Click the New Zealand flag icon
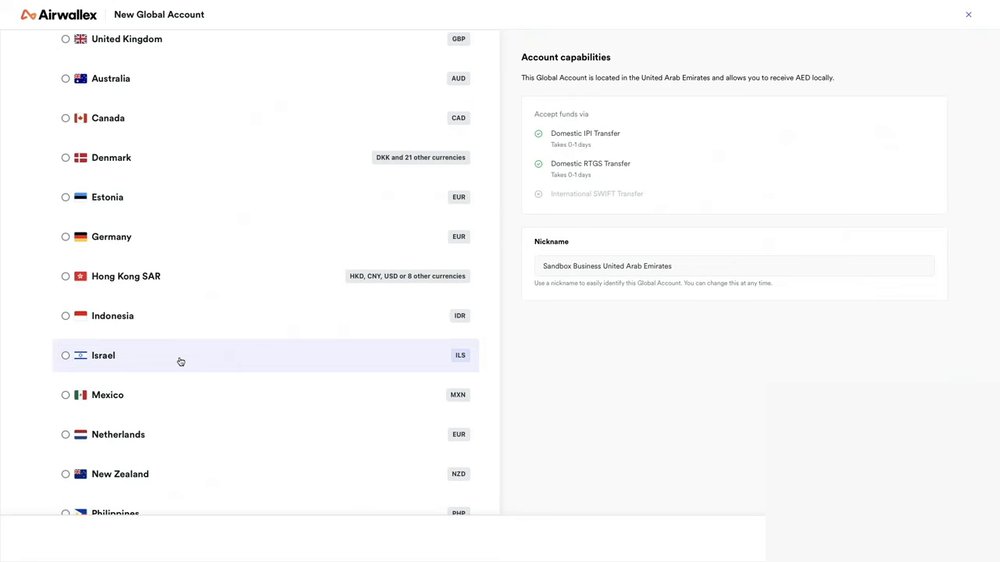This screenshot has width=1000, height=562. coord(80,474)
